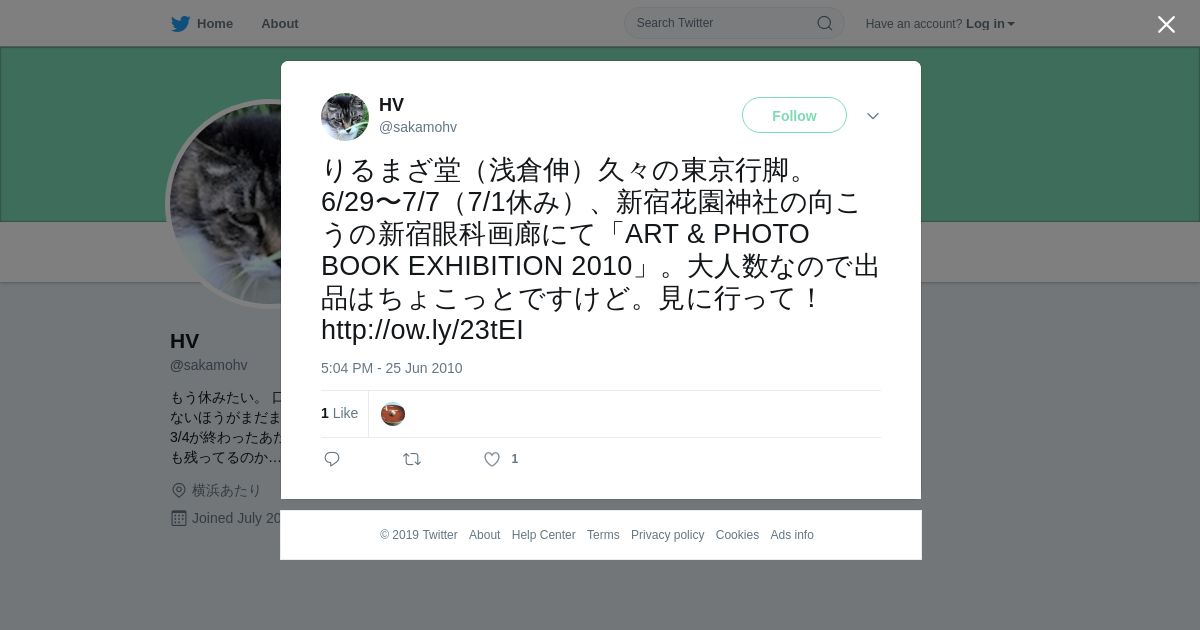Click the search magnifier icon

pos(825,23)
